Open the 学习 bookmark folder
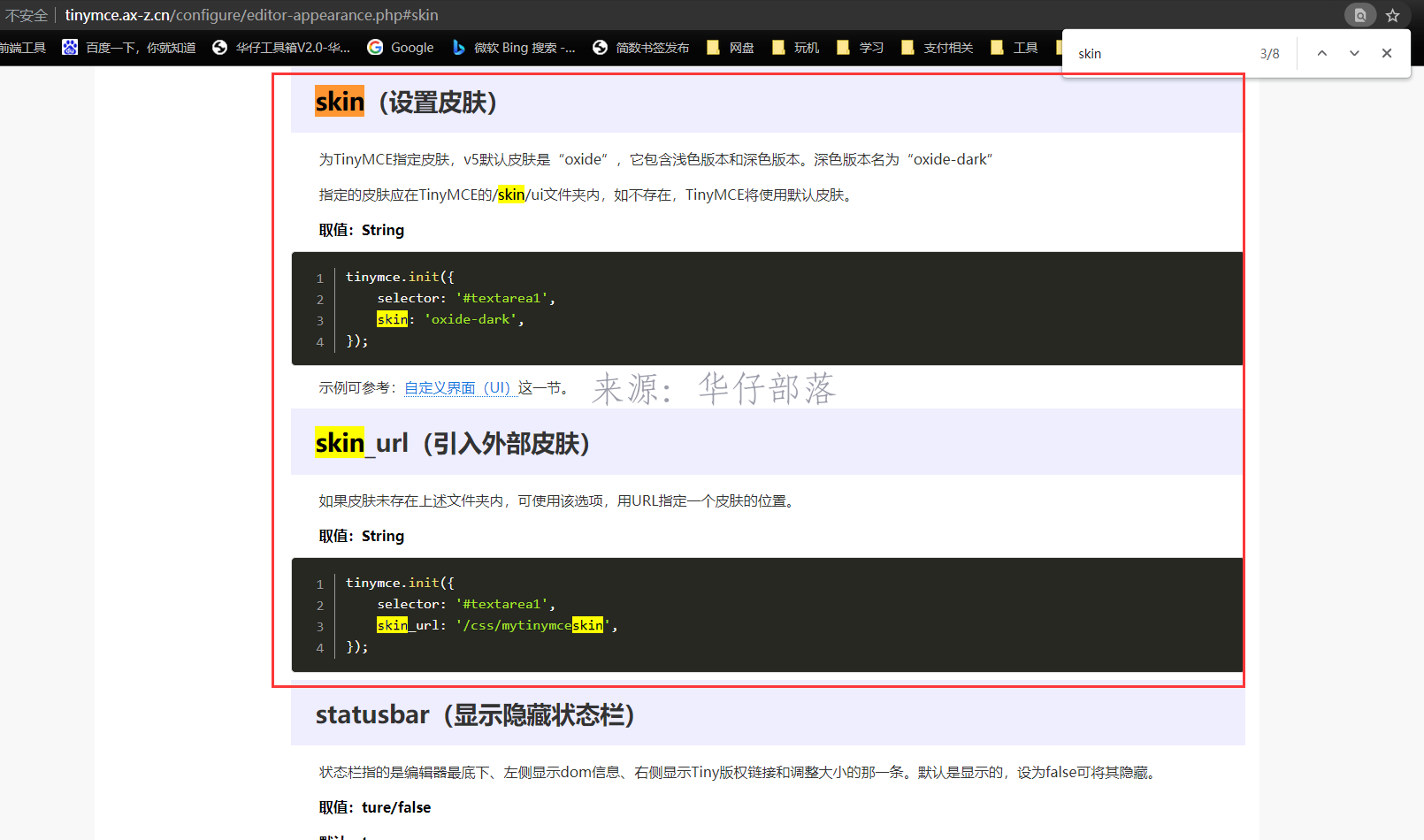 click(860, 48)
